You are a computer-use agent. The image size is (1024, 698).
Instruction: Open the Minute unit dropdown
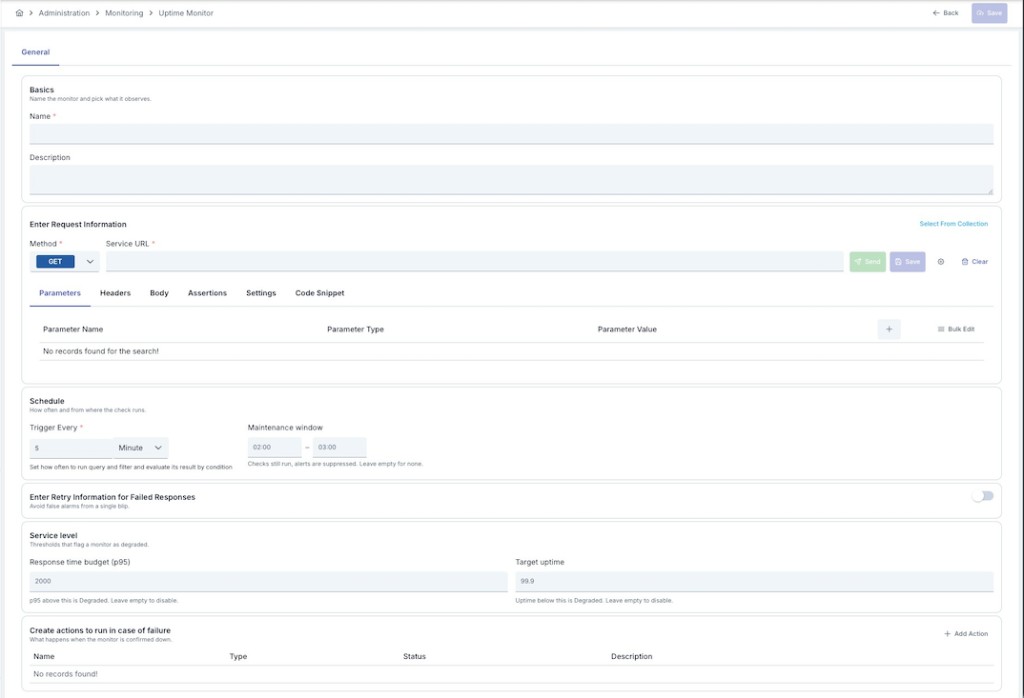[x=140, y=448]
